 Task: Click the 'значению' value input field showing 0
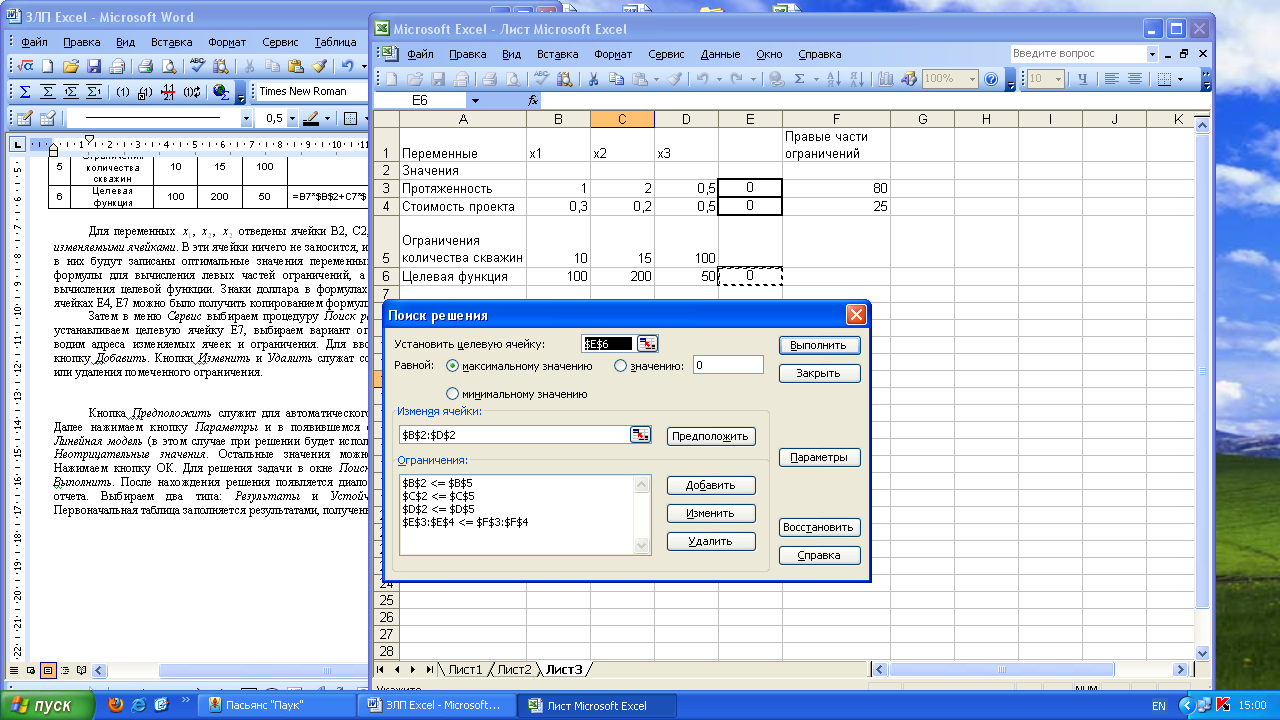click(728, 365)
